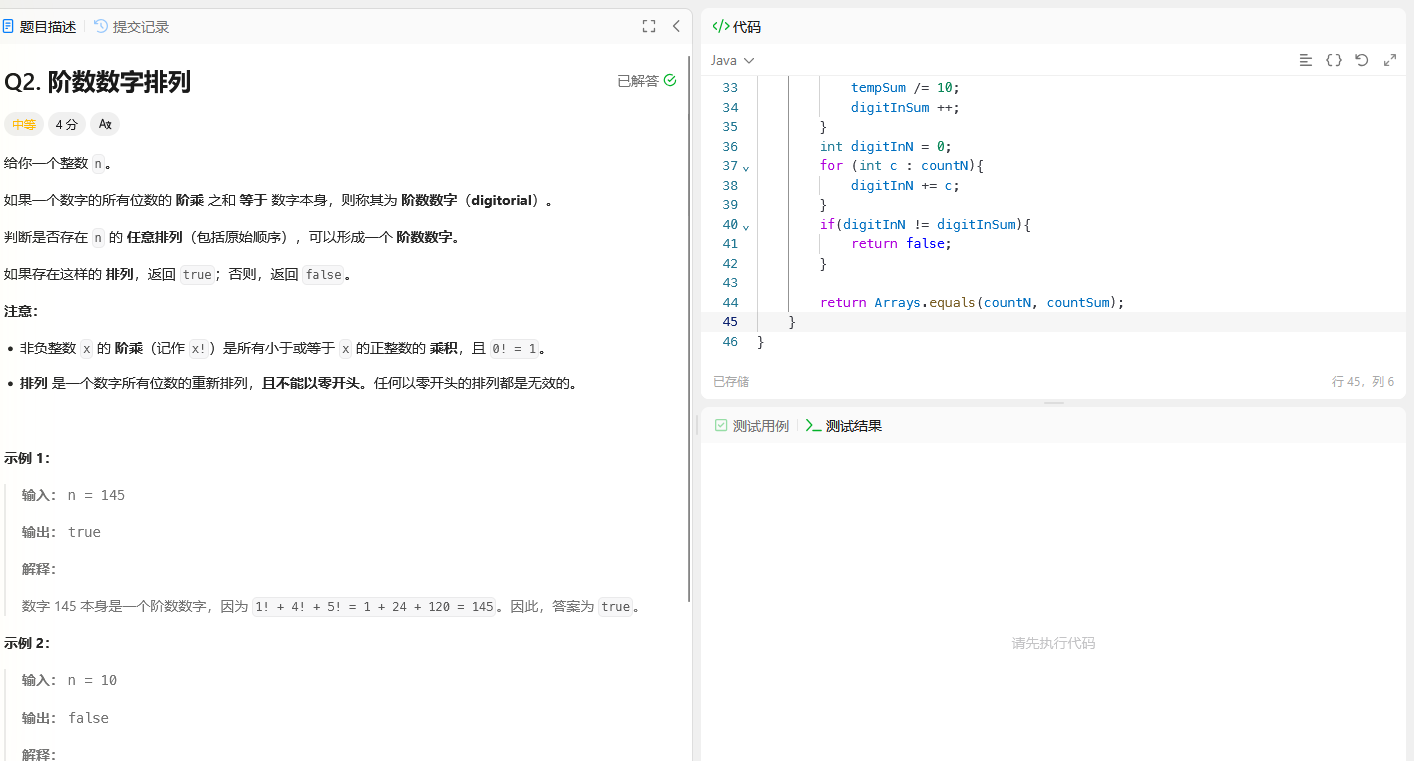1414x761 pixels.
Task: Click the 4 分 score badge
Action: pyautogui.click(x=67, y=124)
